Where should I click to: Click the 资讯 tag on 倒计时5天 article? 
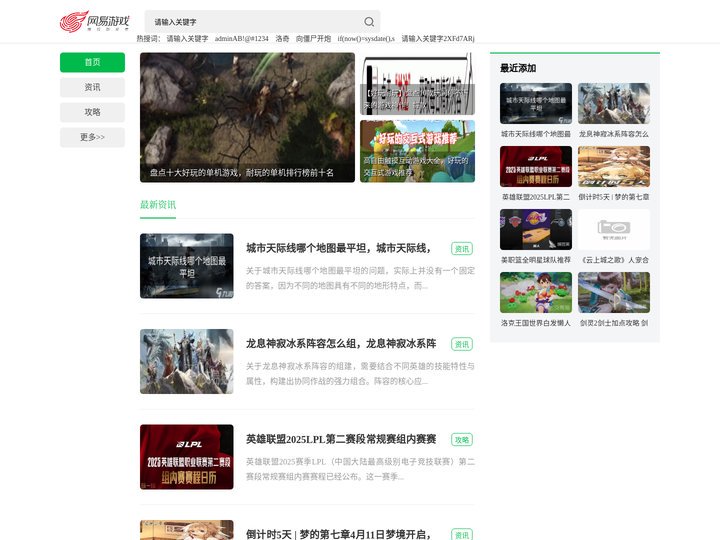tap(462, 534)
